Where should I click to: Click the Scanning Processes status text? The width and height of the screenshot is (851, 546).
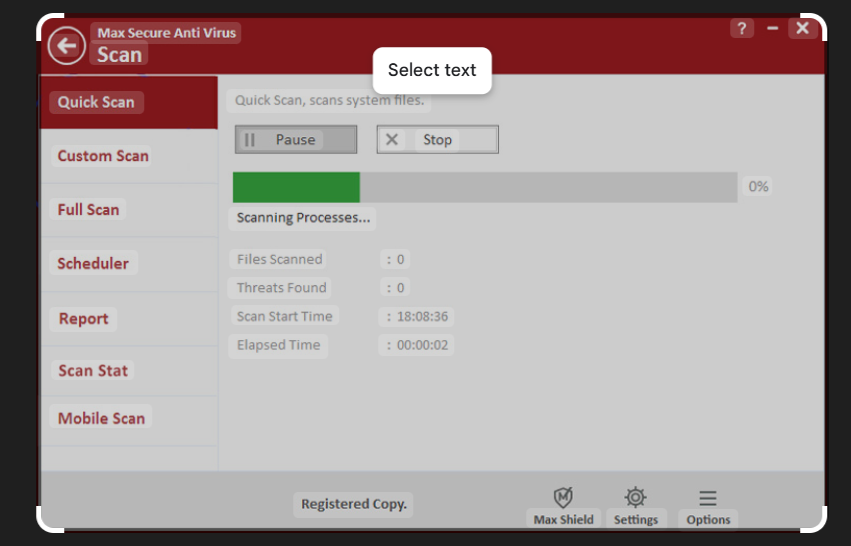(303, 218)
